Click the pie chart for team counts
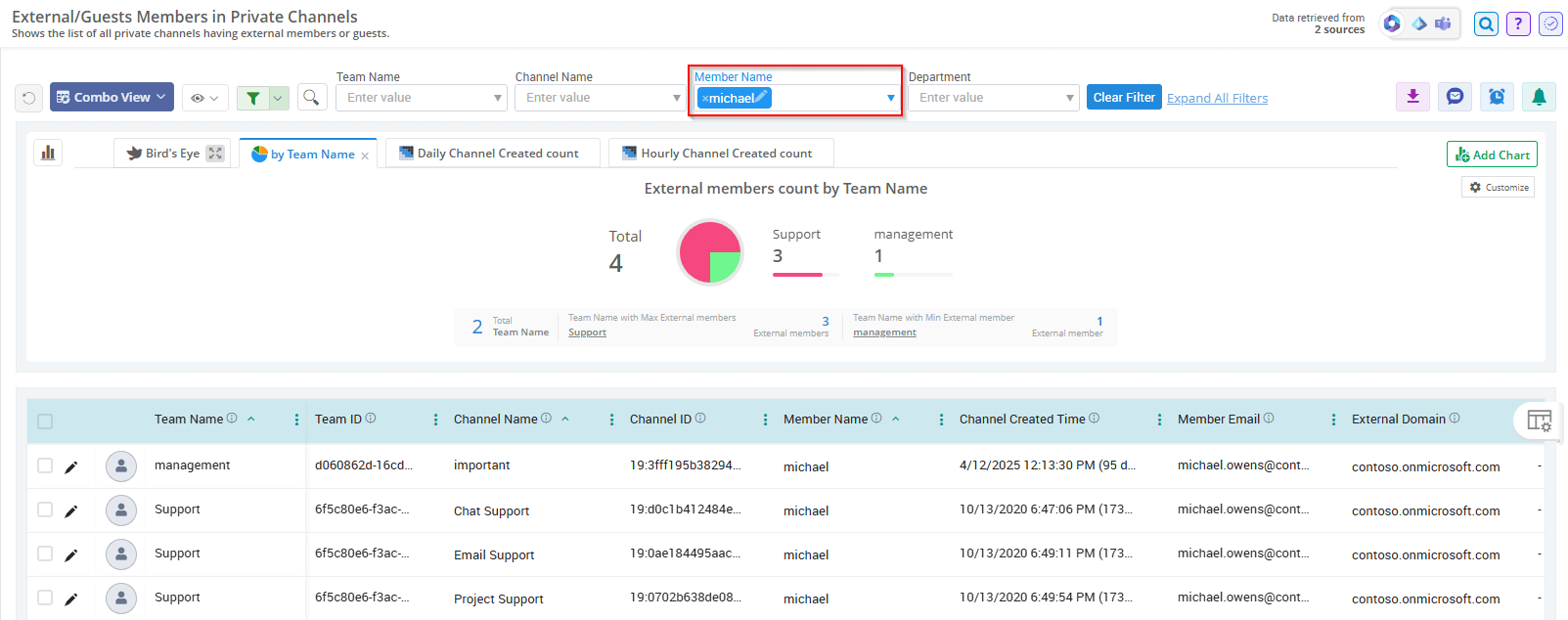The image size is (1568, 620). point(710,252)
